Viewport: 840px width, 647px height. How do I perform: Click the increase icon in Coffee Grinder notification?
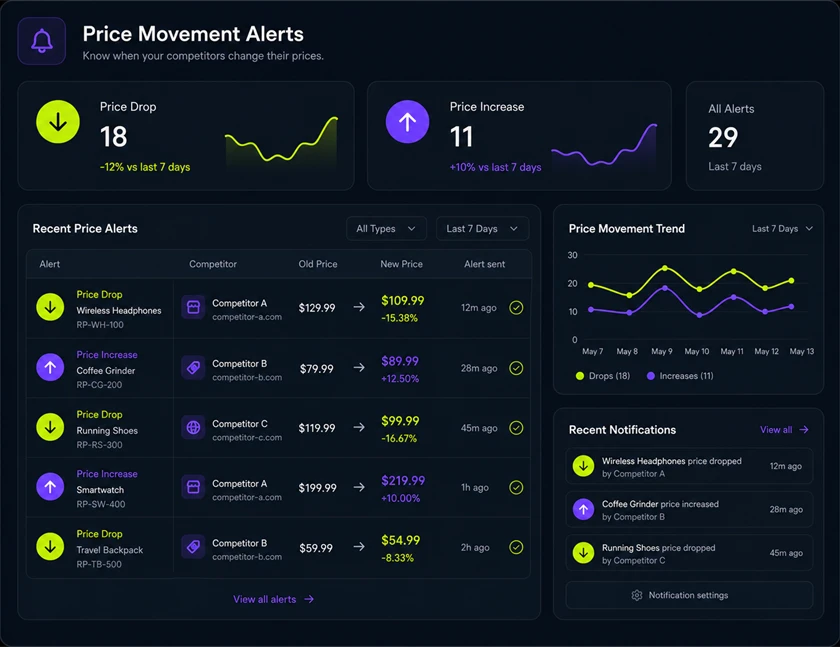[x=583, y=509]
